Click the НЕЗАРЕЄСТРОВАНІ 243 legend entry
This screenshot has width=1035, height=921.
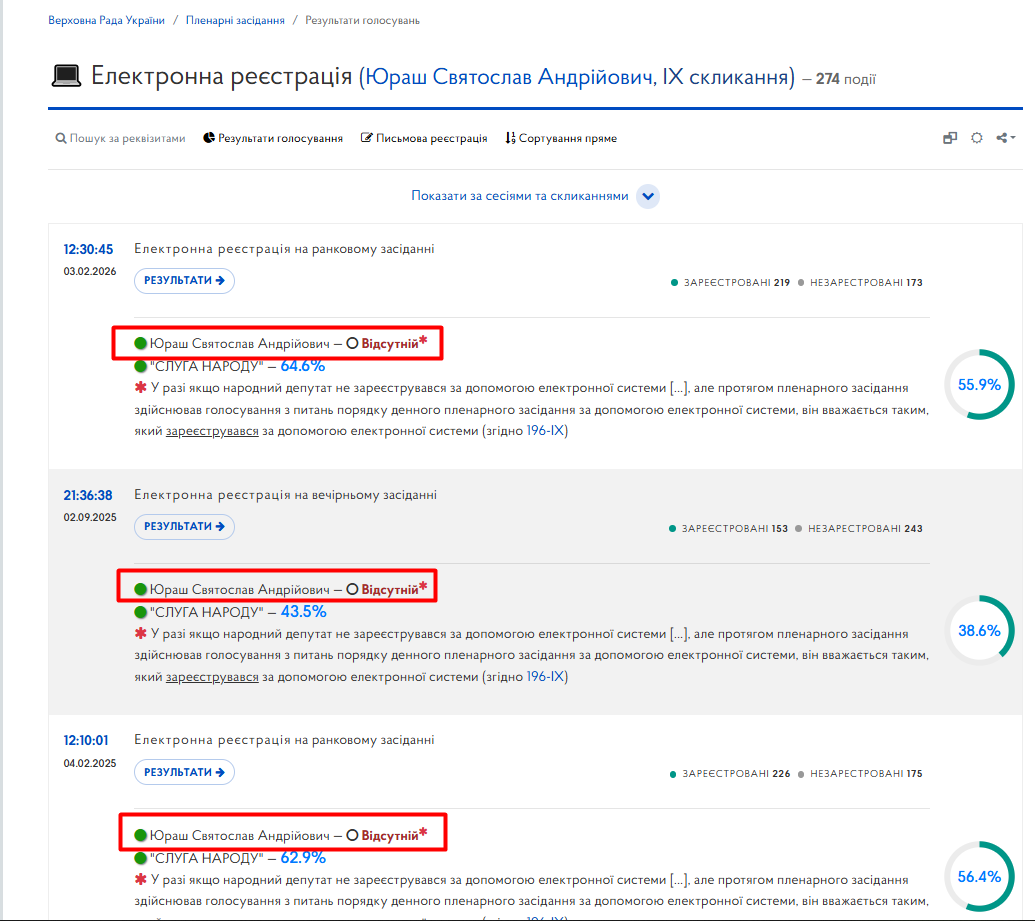pyautogui.click(x=859, y=528)
